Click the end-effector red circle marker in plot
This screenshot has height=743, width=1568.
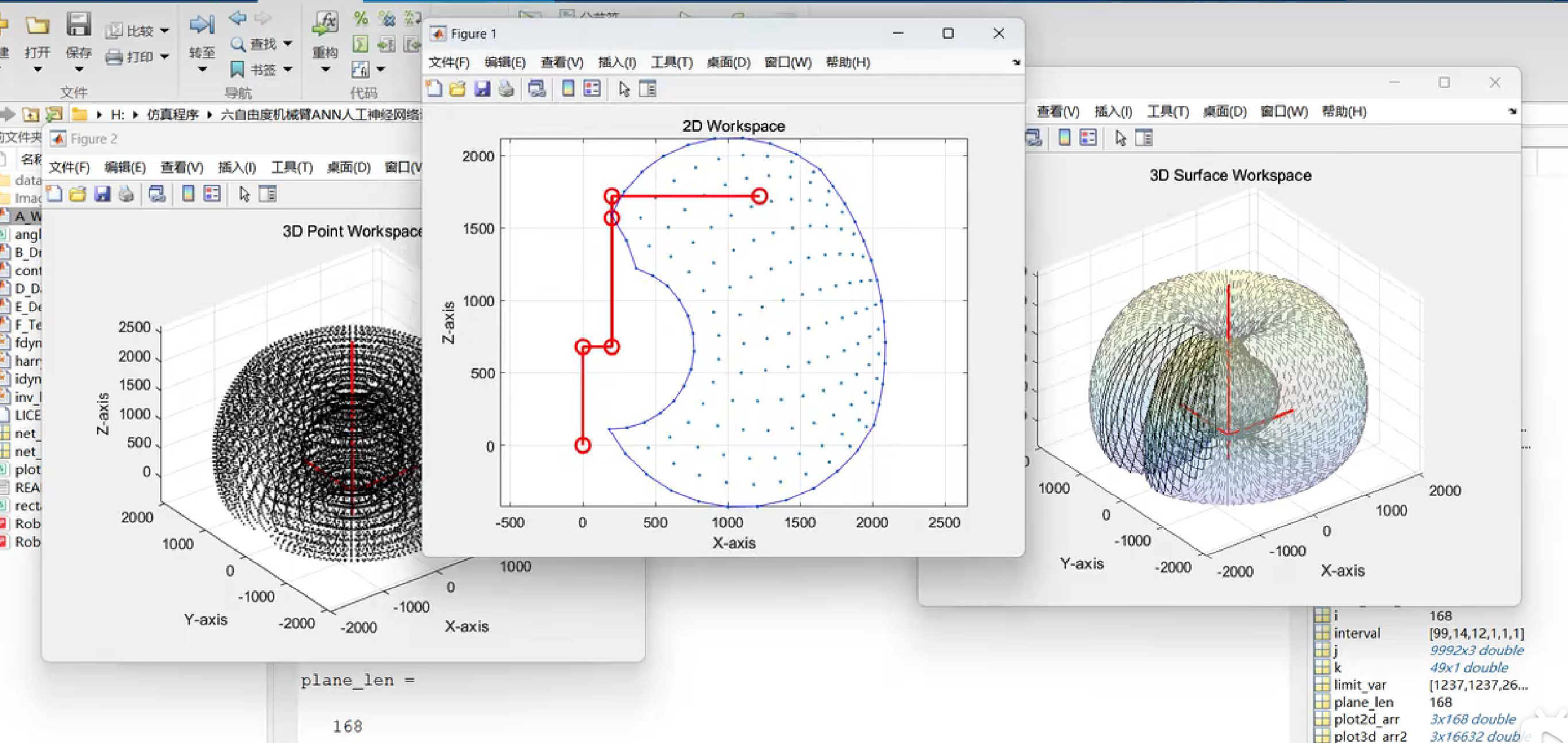[x=759, y=196]
